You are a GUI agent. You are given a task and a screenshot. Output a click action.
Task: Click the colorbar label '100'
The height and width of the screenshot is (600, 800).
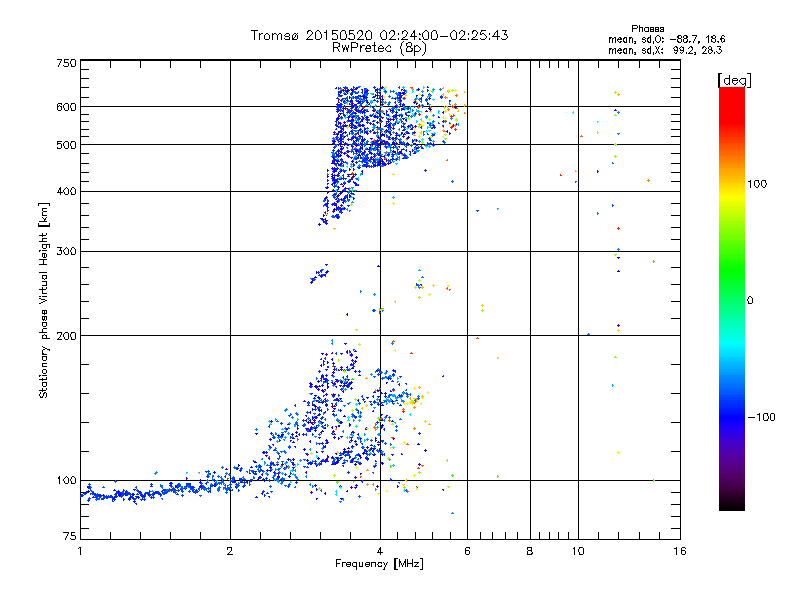pos(757,184)
